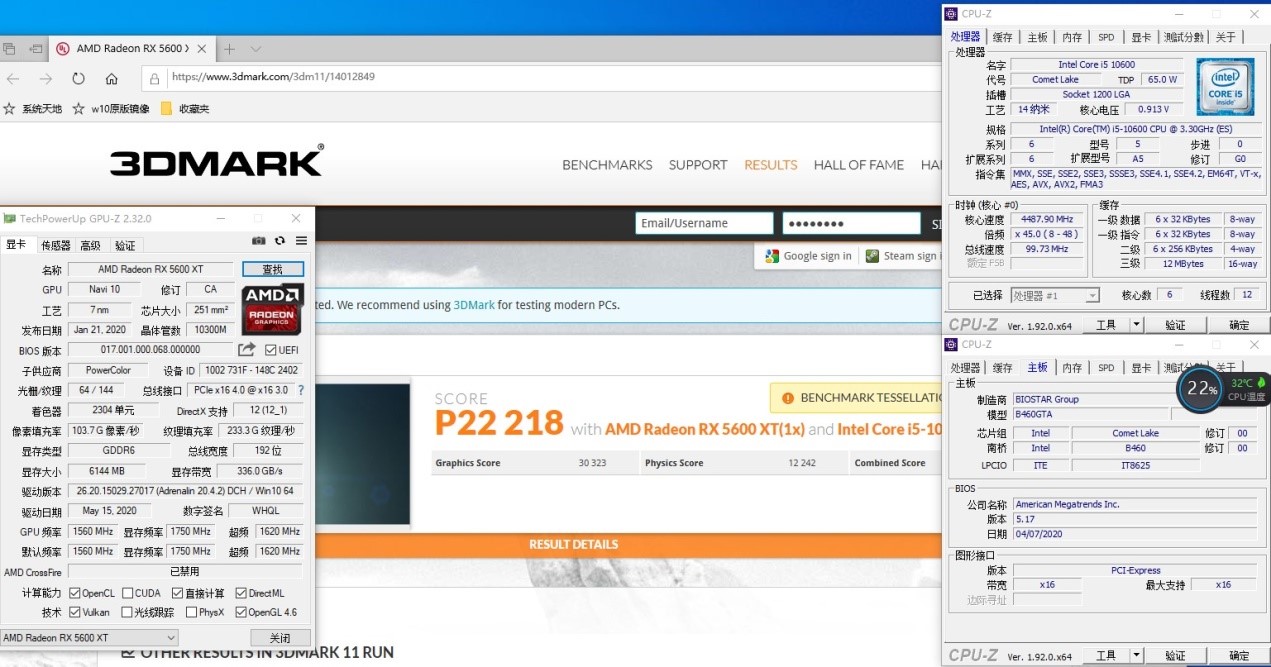Open the browser home page button
1271x667 pixels.
[112, 78]
